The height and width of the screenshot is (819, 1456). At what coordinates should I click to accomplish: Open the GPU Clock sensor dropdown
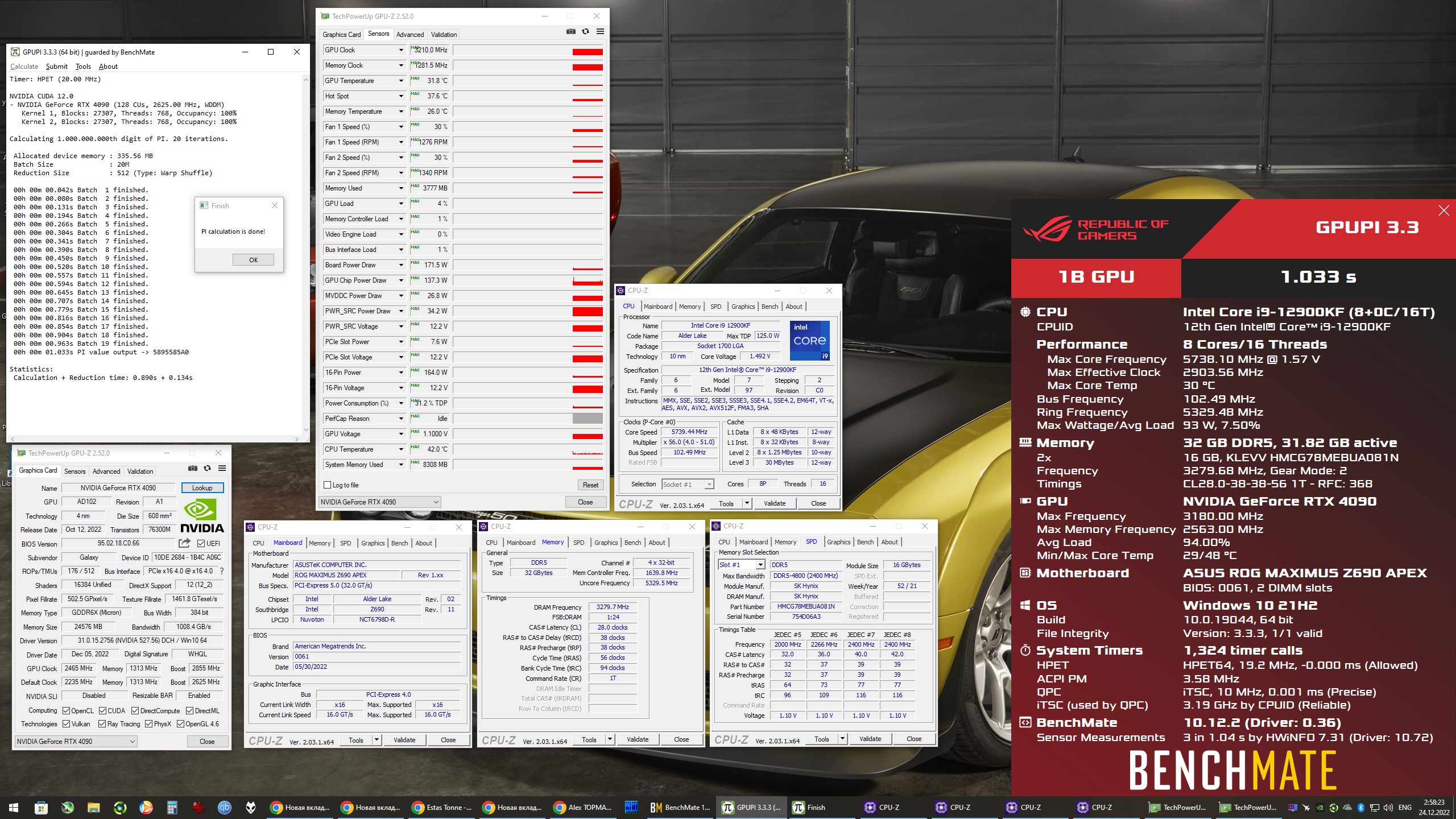coord(401,50)
